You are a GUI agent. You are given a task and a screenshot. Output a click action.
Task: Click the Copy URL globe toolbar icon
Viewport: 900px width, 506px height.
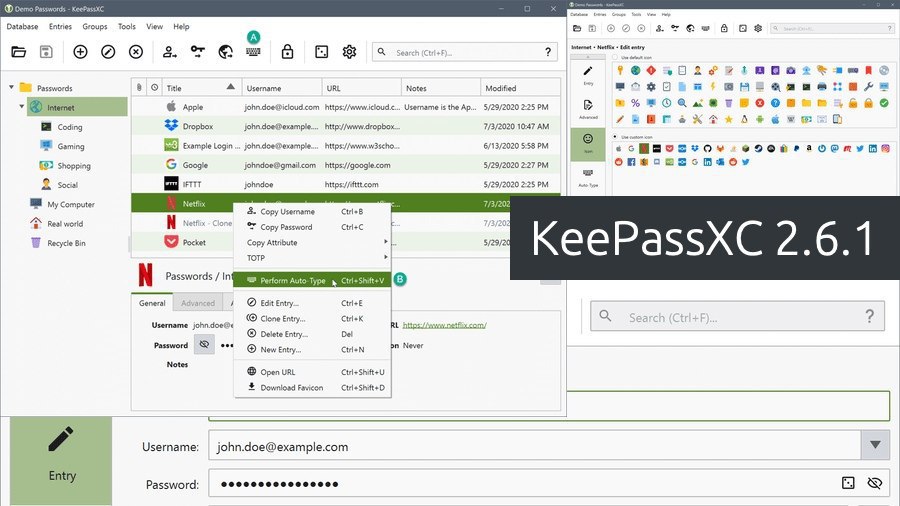(x=226, y=52)
